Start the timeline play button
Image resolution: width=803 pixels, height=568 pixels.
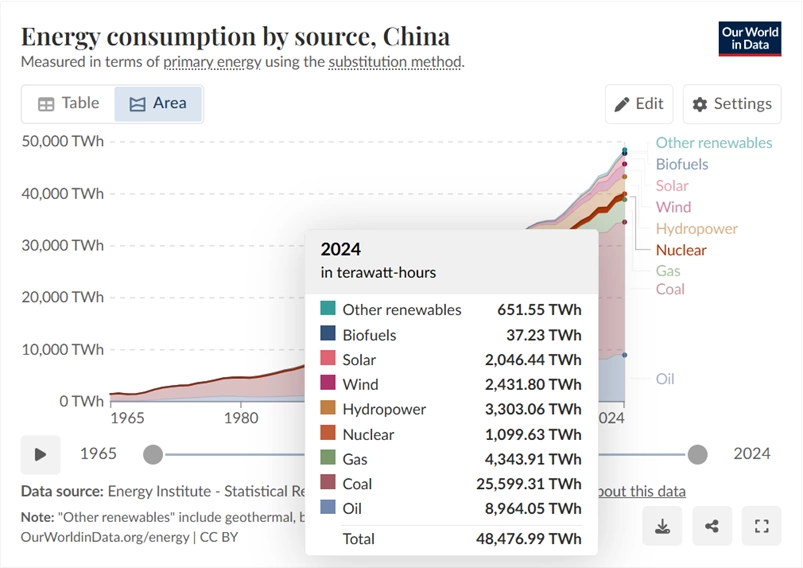(40, 454)
